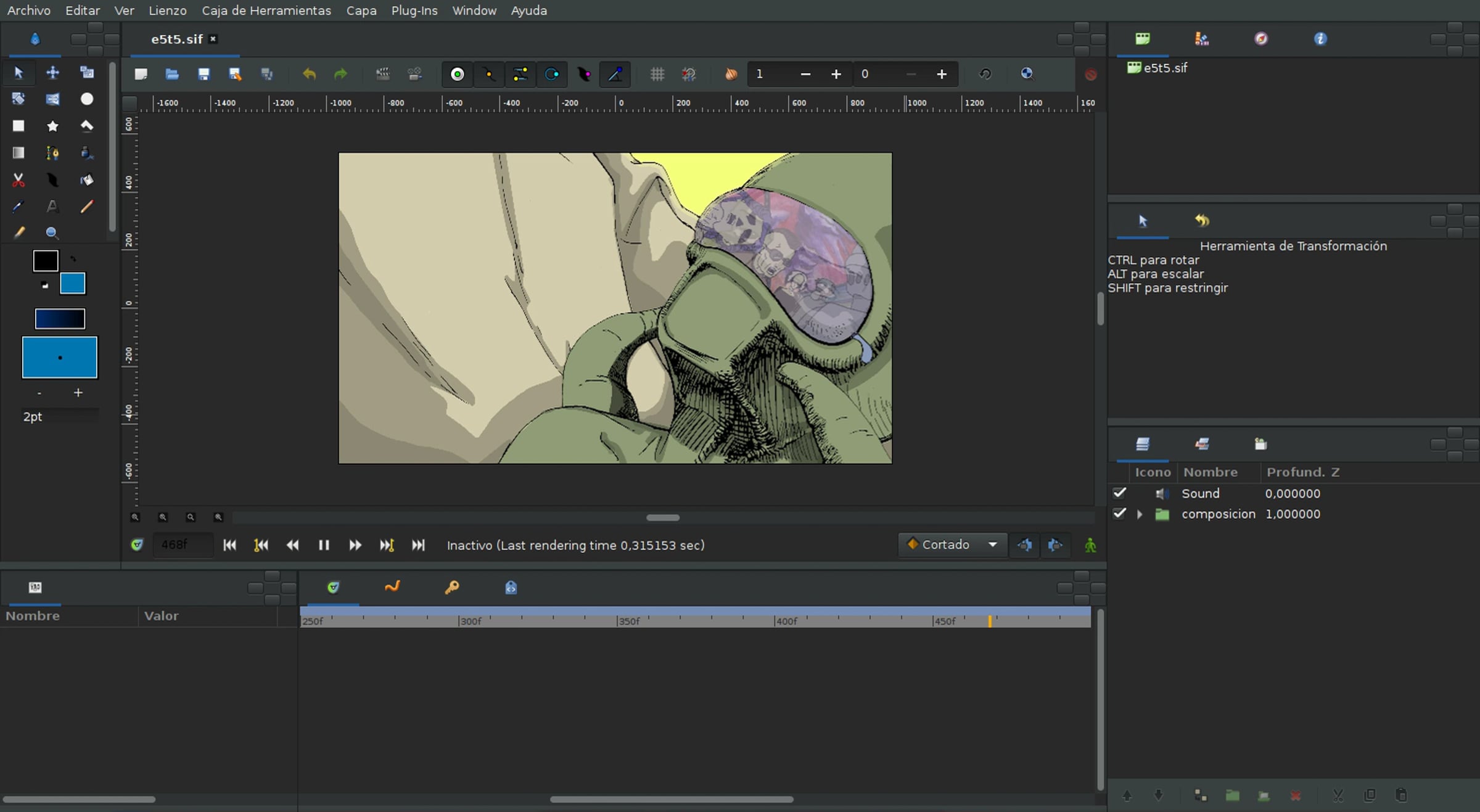Screen dimensions: 1480x812
Task: Switch to the Curves panel tab
Action: click(392, 587)
